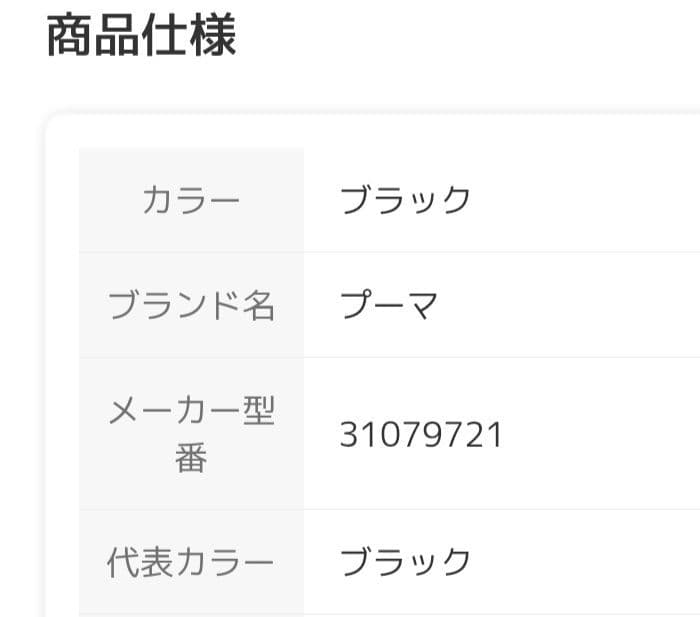Select the model number 31079721
Viewport: 700px width, 617px height.
(421, 435)
